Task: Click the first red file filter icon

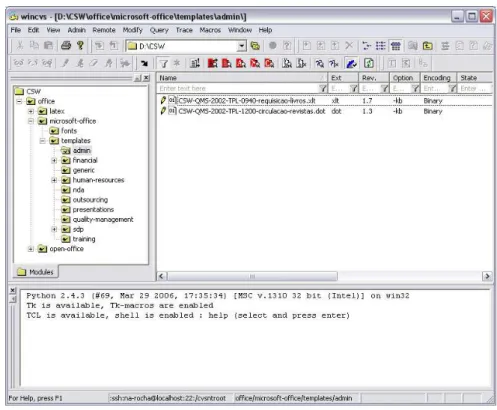Action: tap(212, 63)
